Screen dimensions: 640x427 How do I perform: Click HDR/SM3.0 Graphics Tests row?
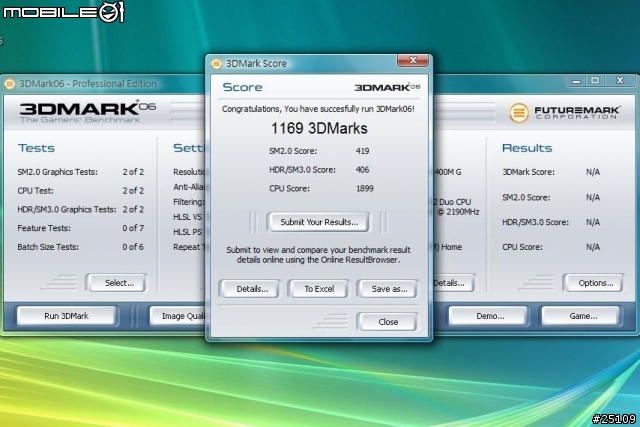point(80,209)
